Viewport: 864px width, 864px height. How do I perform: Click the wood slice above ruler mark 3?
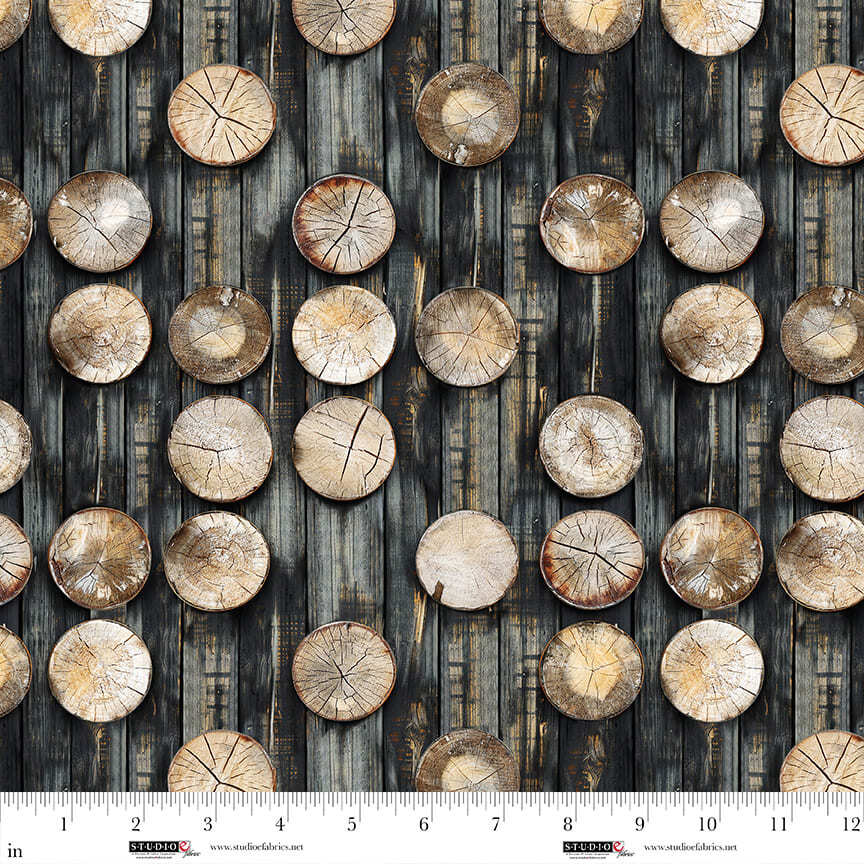pos(221,764)
